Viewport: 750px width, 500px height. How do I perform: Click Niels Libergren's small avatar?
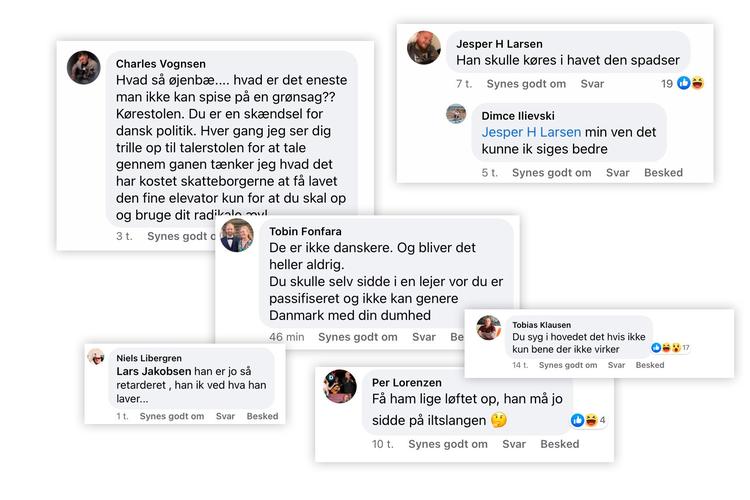pyautogui.click(x=97, y=357)
